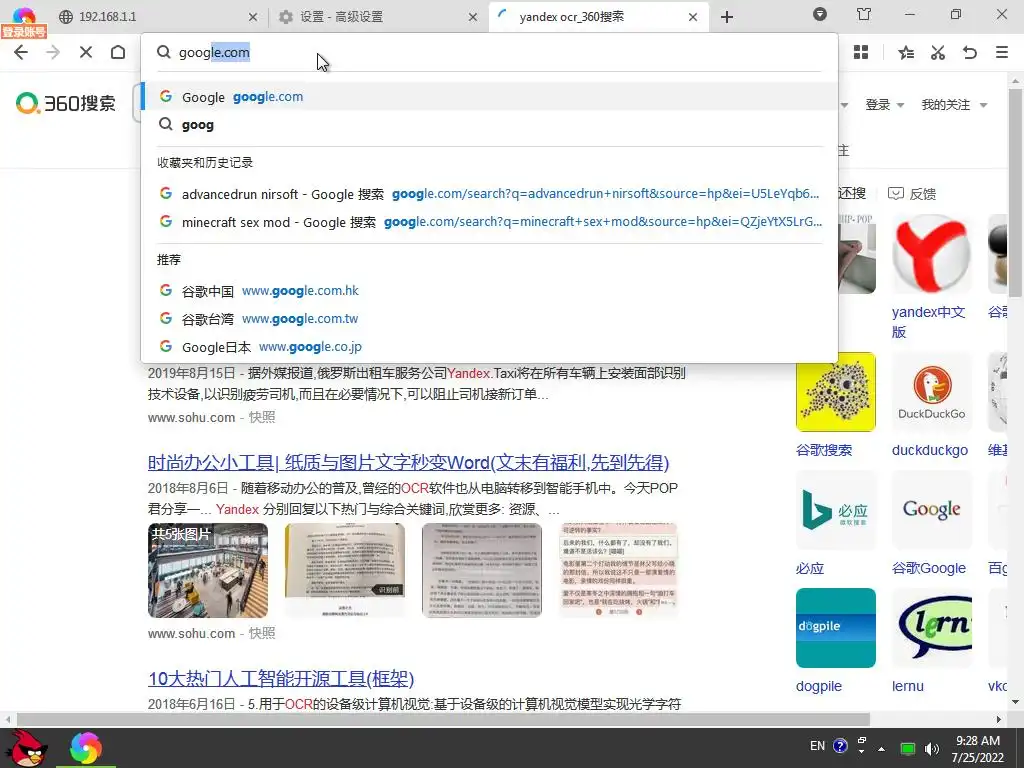Open 10大热门人工智能开源工具 result
Image resolution: width=1024 pixels, height=768 pixels.
281,679
